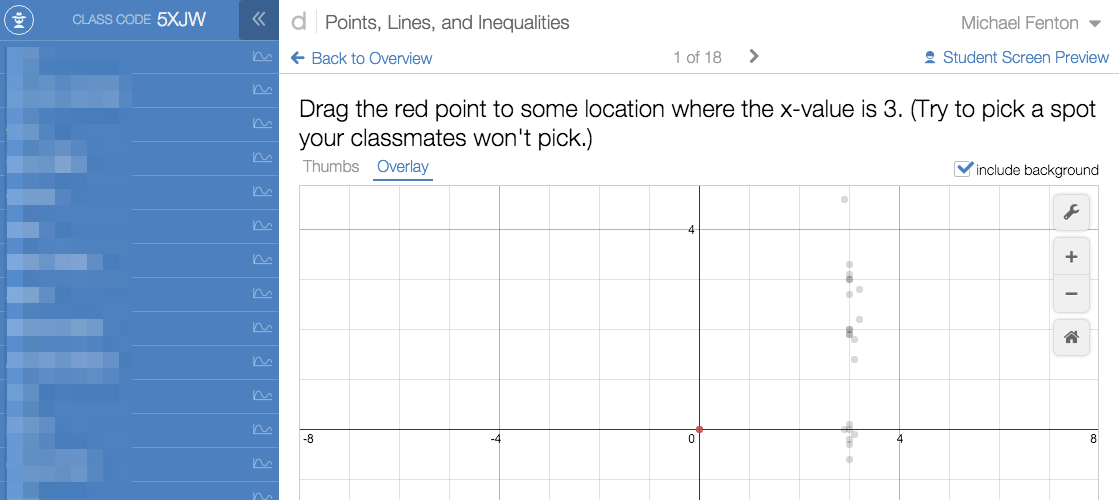The height and width of the screenshot is (500, 1119).
Task: Reset graph view with home icon
Action: point(1071,338)
